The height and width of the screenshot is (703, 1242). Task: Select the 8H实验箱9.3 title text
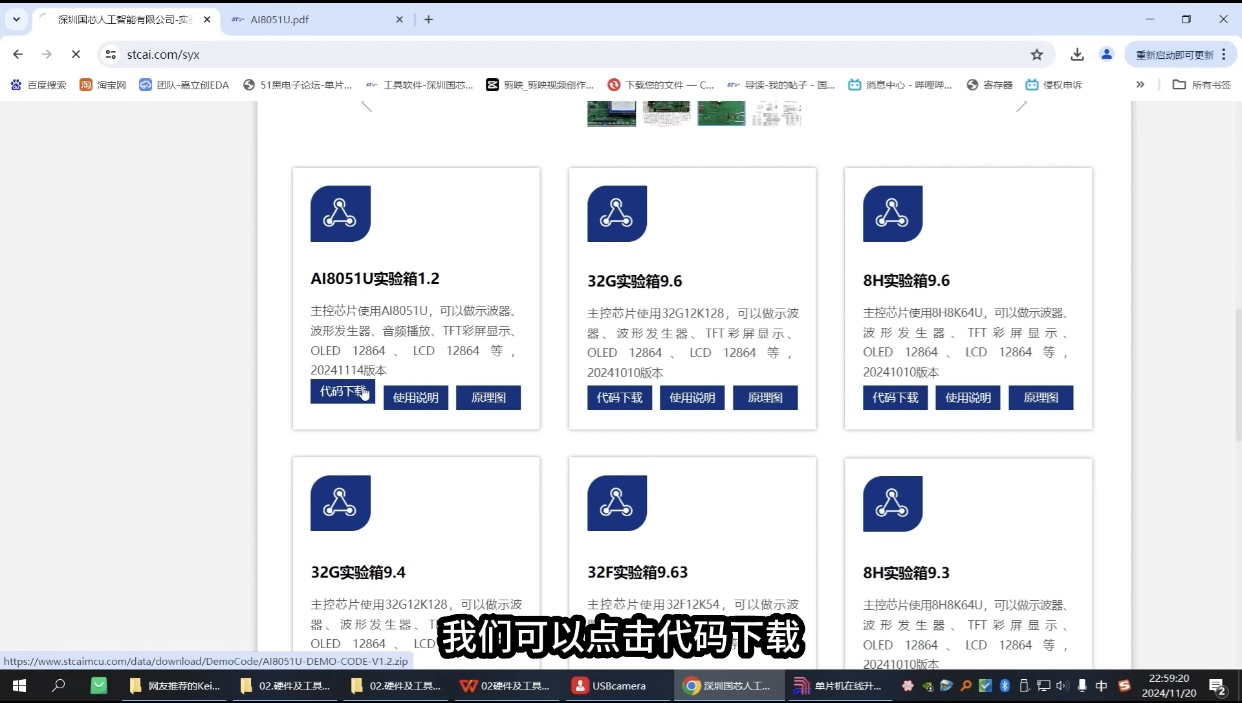[906, 572]
